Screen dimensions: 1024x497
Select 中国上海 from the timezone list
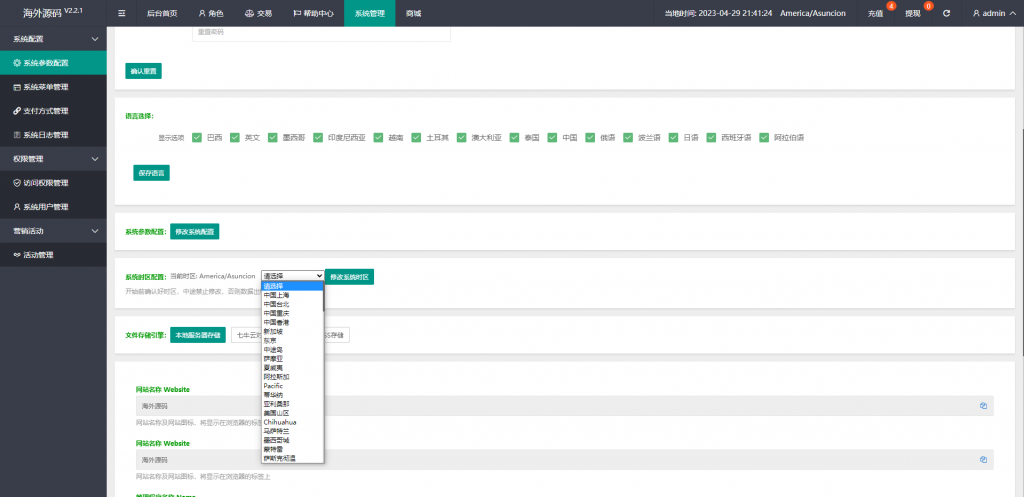(x=277, y=295)
